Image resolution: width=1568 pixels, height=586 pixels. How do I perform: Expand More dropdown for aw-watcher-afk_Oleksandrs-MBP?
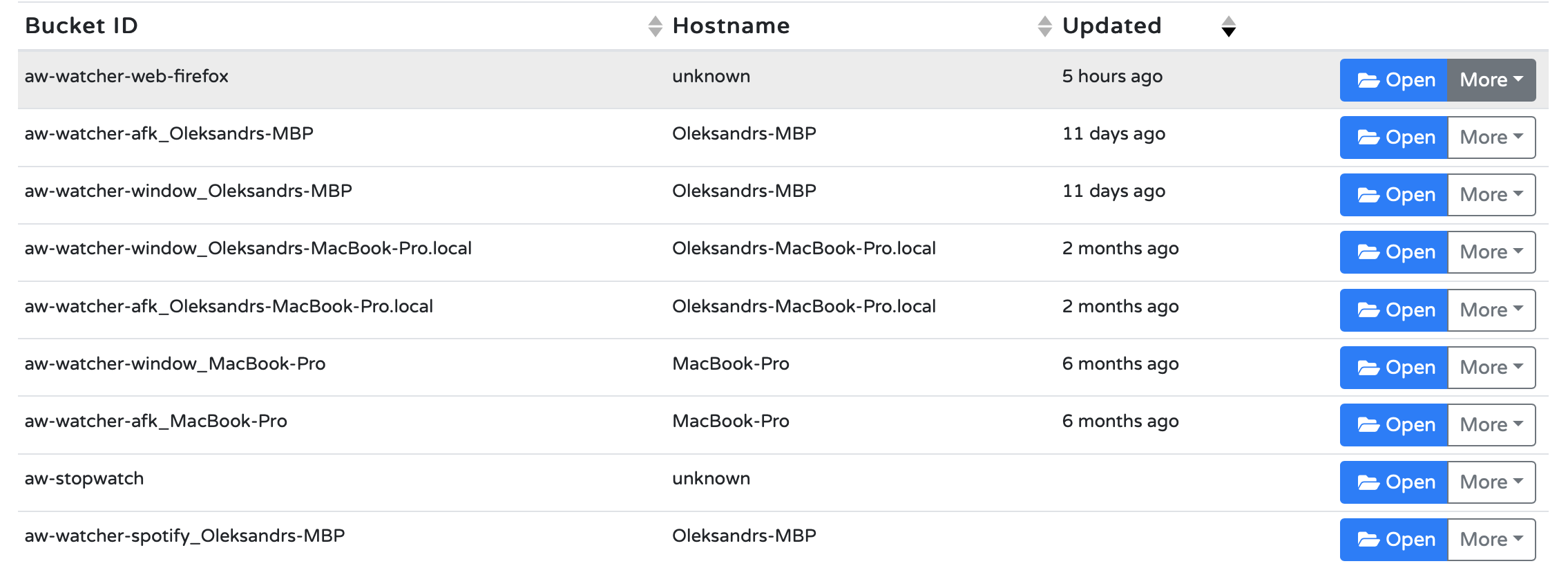tap(1491, 138)
